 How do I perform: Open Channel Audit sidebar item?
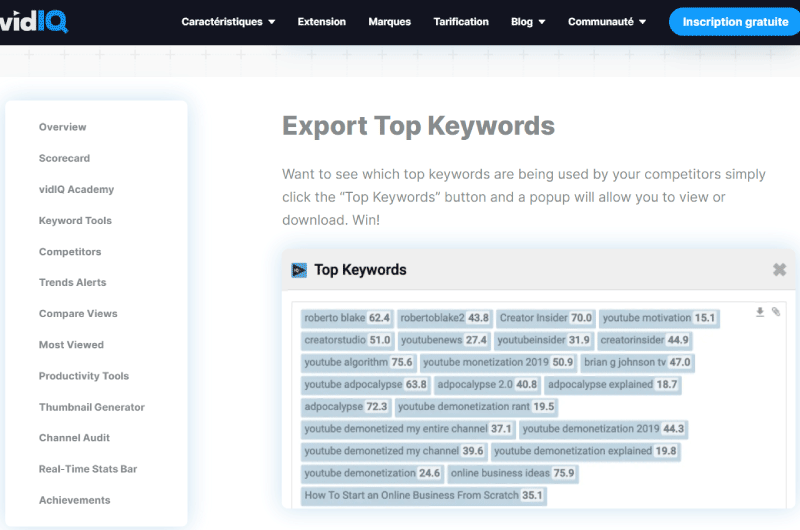pyautogui.click(x=74, y=438)
